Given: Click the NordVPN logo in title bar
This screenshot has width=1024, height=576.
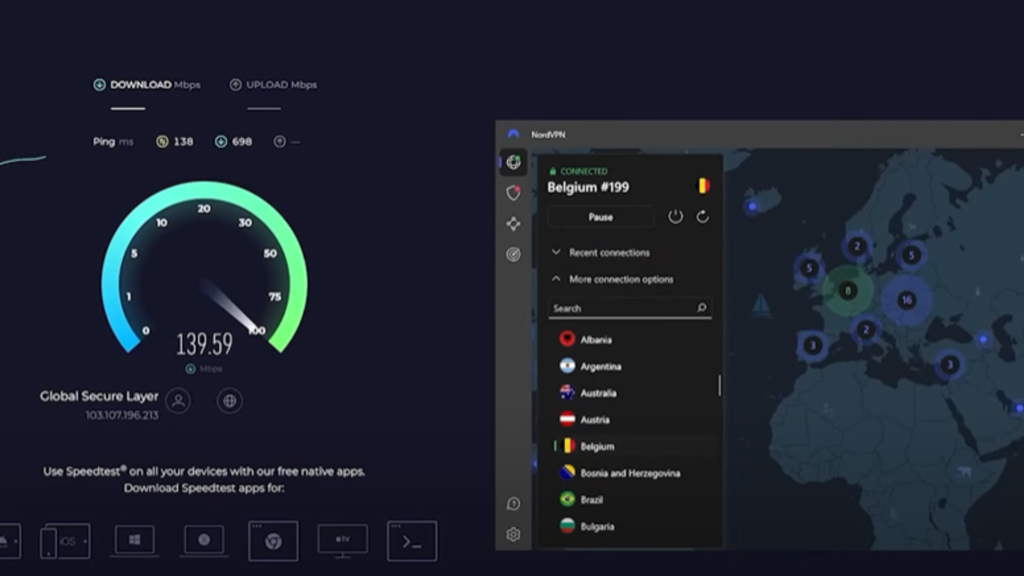Looking at the screenshot, I should click(513, 134).
